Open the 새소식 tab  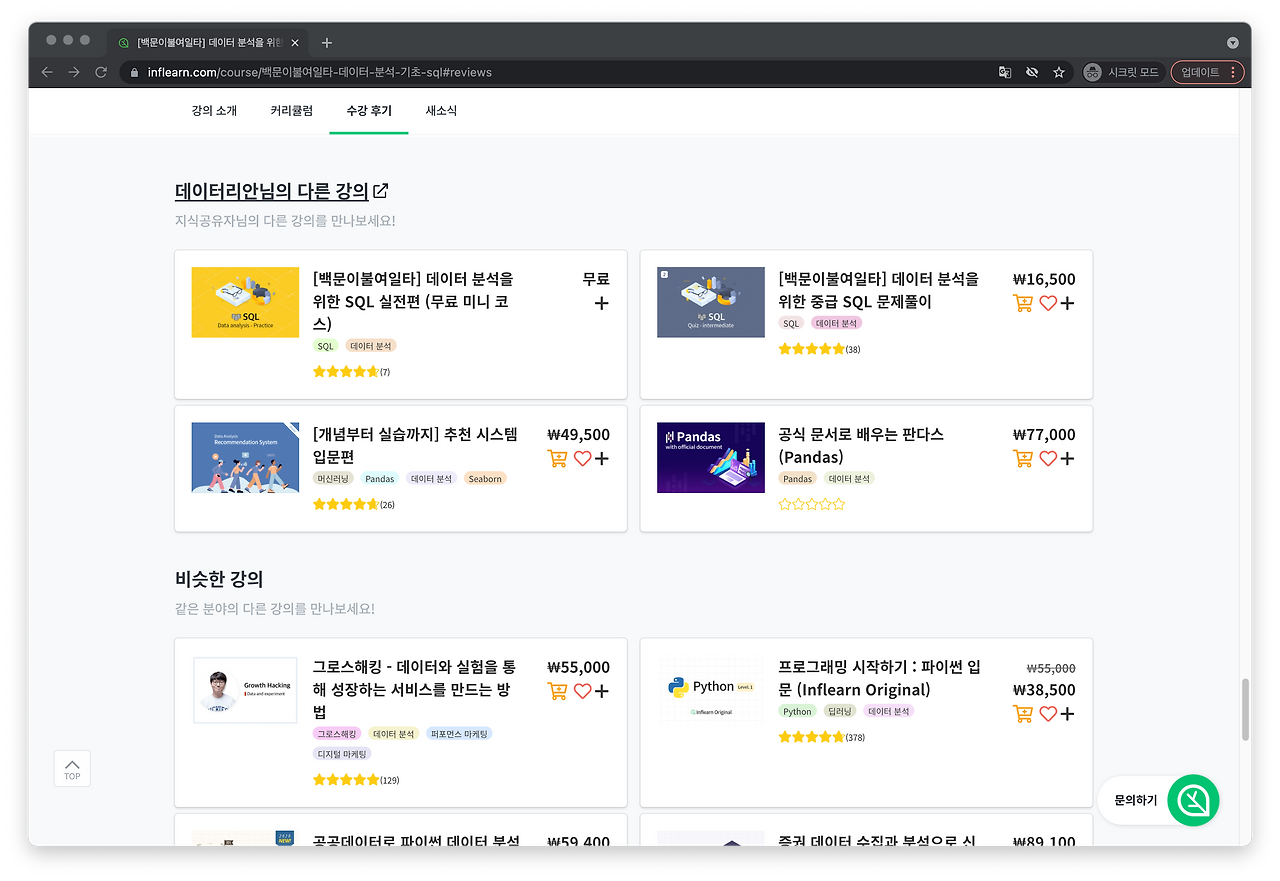[x=441, y=111]
